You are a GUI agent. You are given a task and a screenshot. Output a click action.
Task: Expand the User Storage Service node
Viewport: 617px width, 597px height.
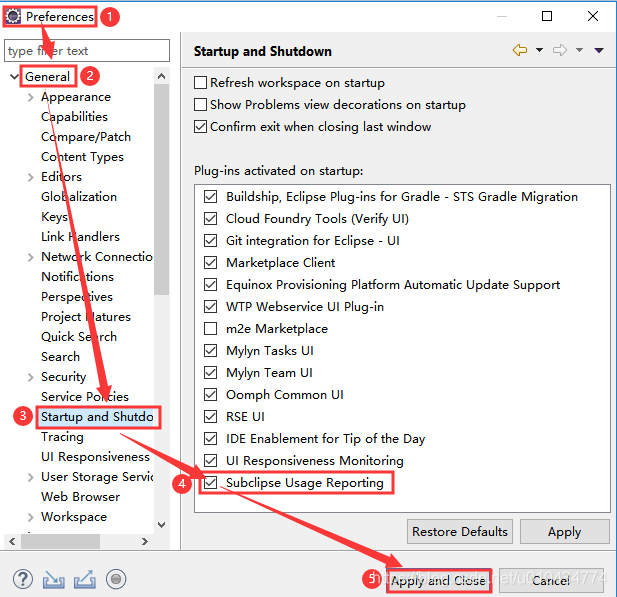31,477
